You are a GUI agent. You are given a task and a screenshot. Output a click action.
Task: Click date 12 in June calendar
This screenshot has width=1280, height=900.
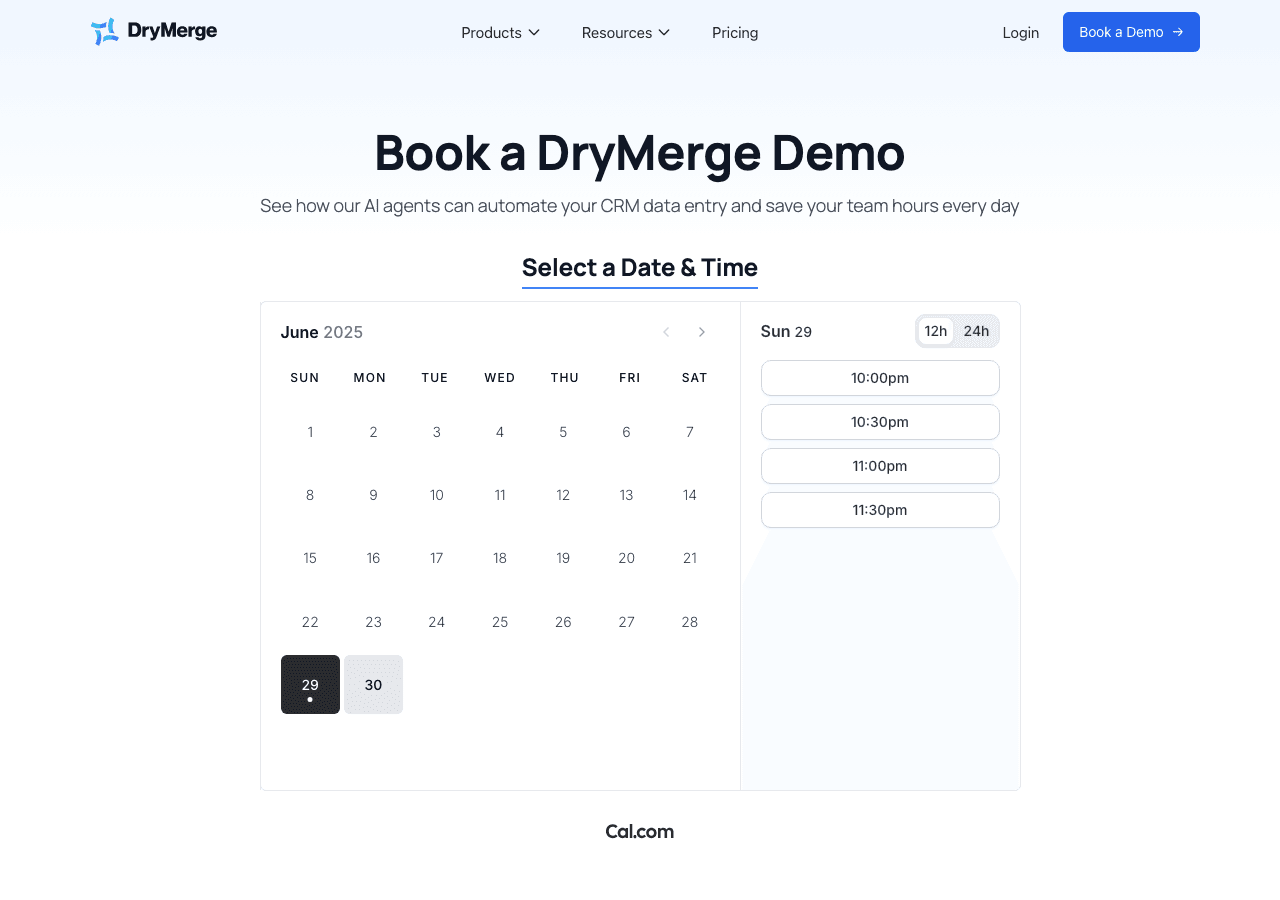[563, 495]
